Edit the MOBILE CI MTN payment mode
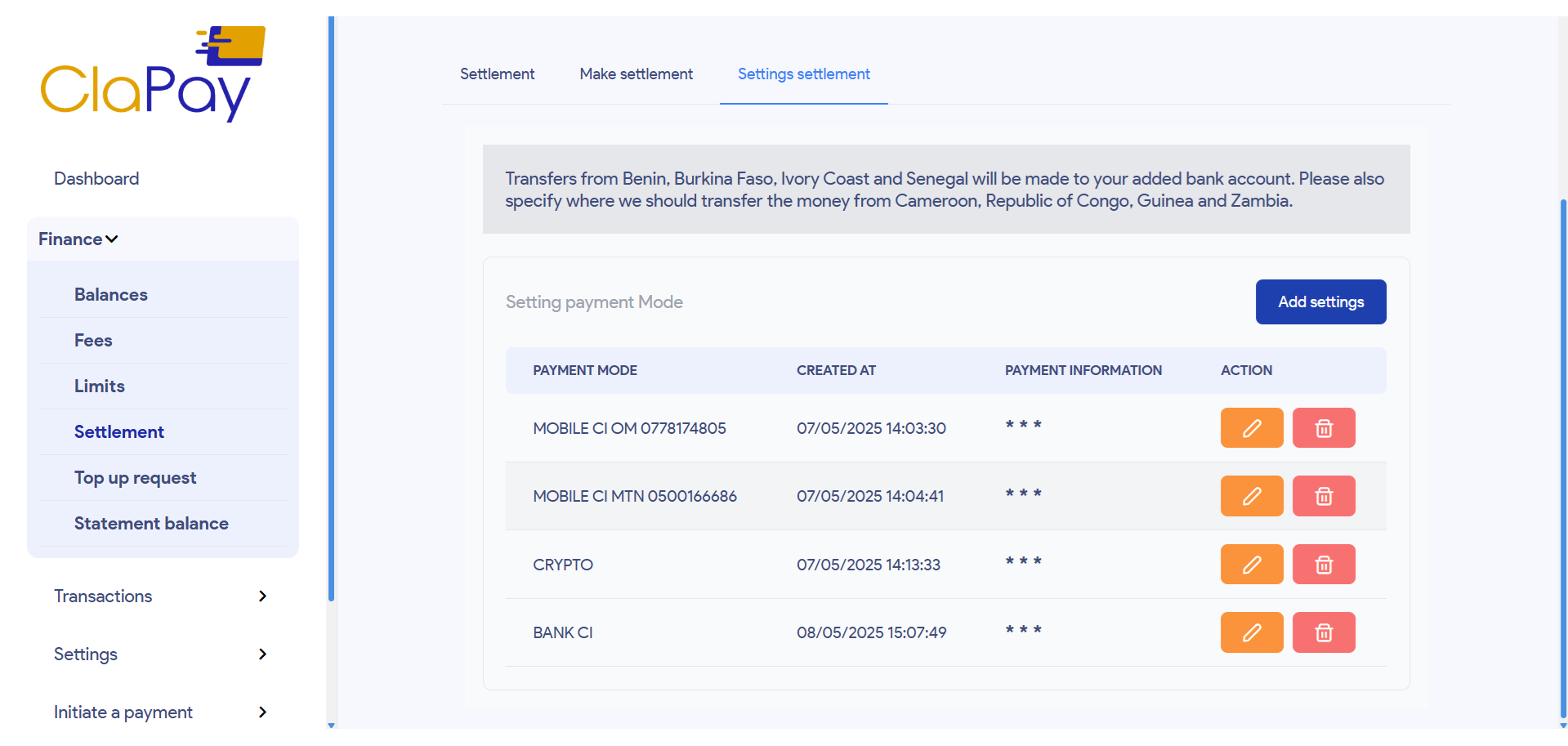The height and width of the screenshot is (746, 1568). tap(1251, 495)
